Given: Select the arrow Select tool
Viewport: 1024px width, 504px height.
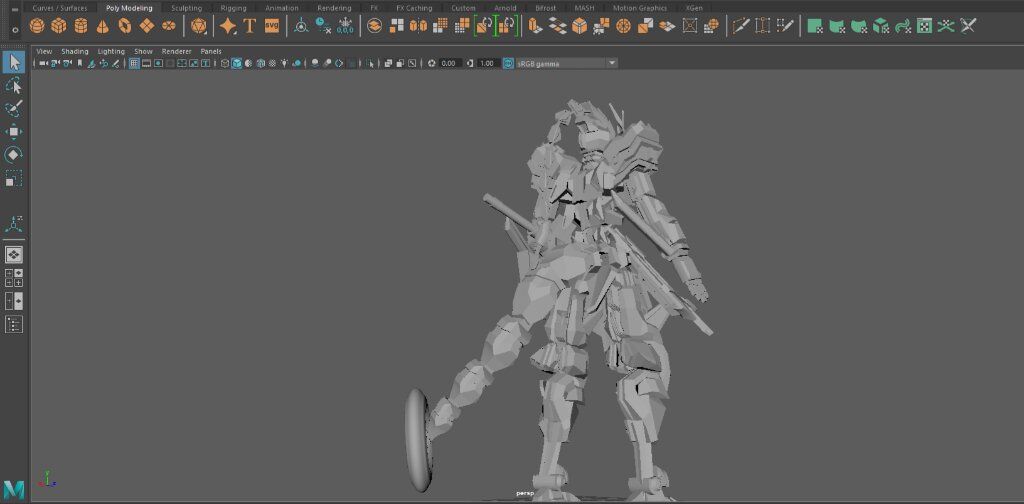Looking at the screenshot, I should [x=14, y=63].
